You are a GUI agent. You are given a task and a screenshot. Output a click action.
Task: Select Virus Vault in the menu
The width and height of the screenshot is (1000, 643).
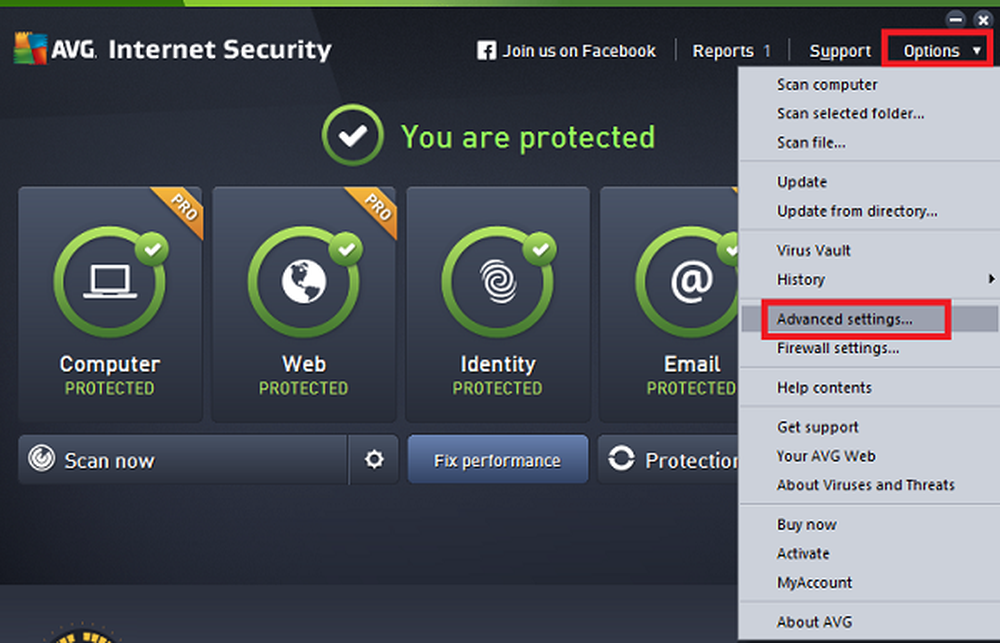coord(814,250)
